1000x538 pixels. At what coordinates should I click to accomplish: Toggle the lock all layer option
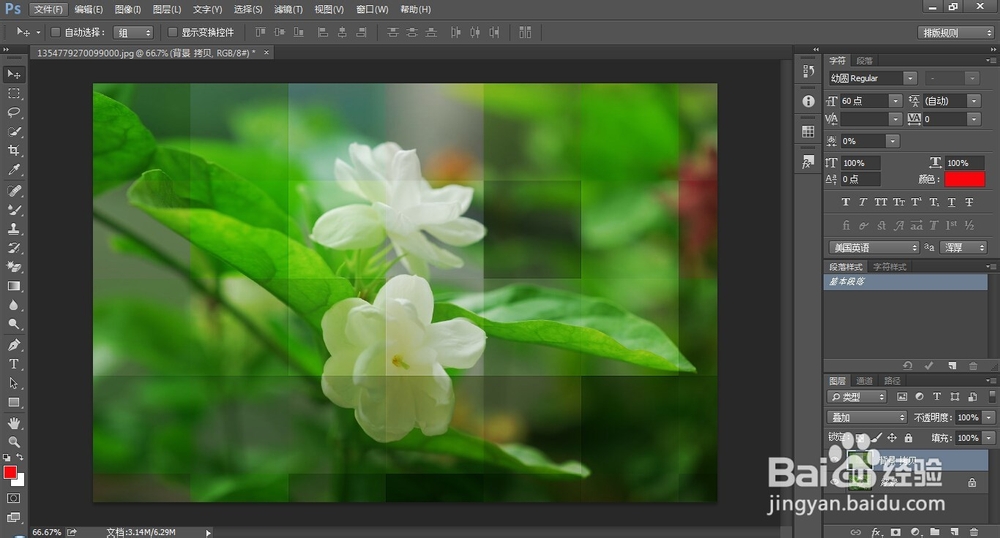click(x=908, y=438)
